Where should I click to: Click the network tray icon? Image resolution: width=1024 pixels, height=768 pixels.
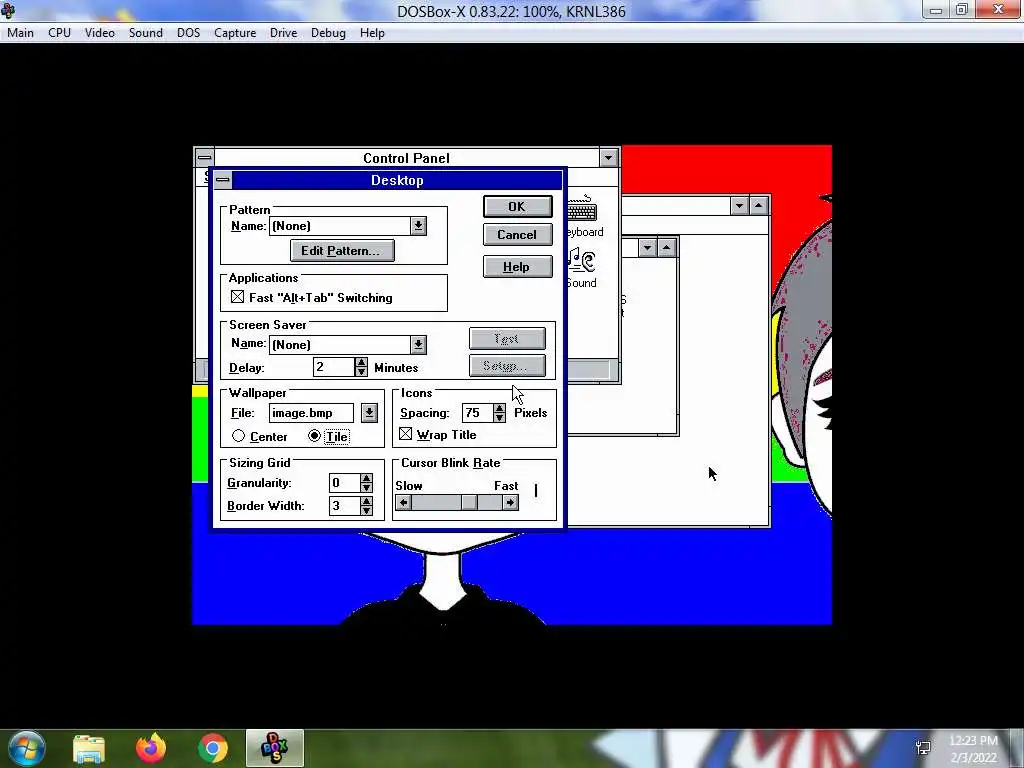point(923,748)
